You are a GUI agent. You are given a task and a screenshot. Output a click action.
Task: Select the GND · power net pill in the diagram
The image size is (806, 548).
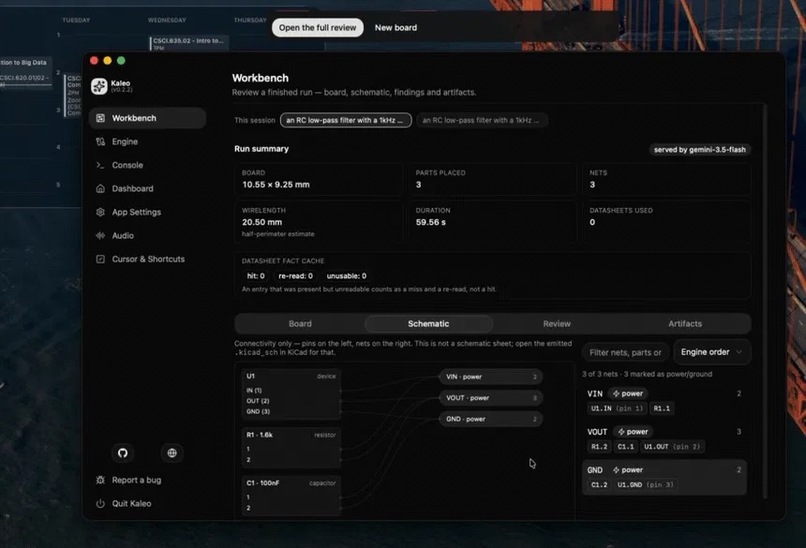(x=491, y=419)
